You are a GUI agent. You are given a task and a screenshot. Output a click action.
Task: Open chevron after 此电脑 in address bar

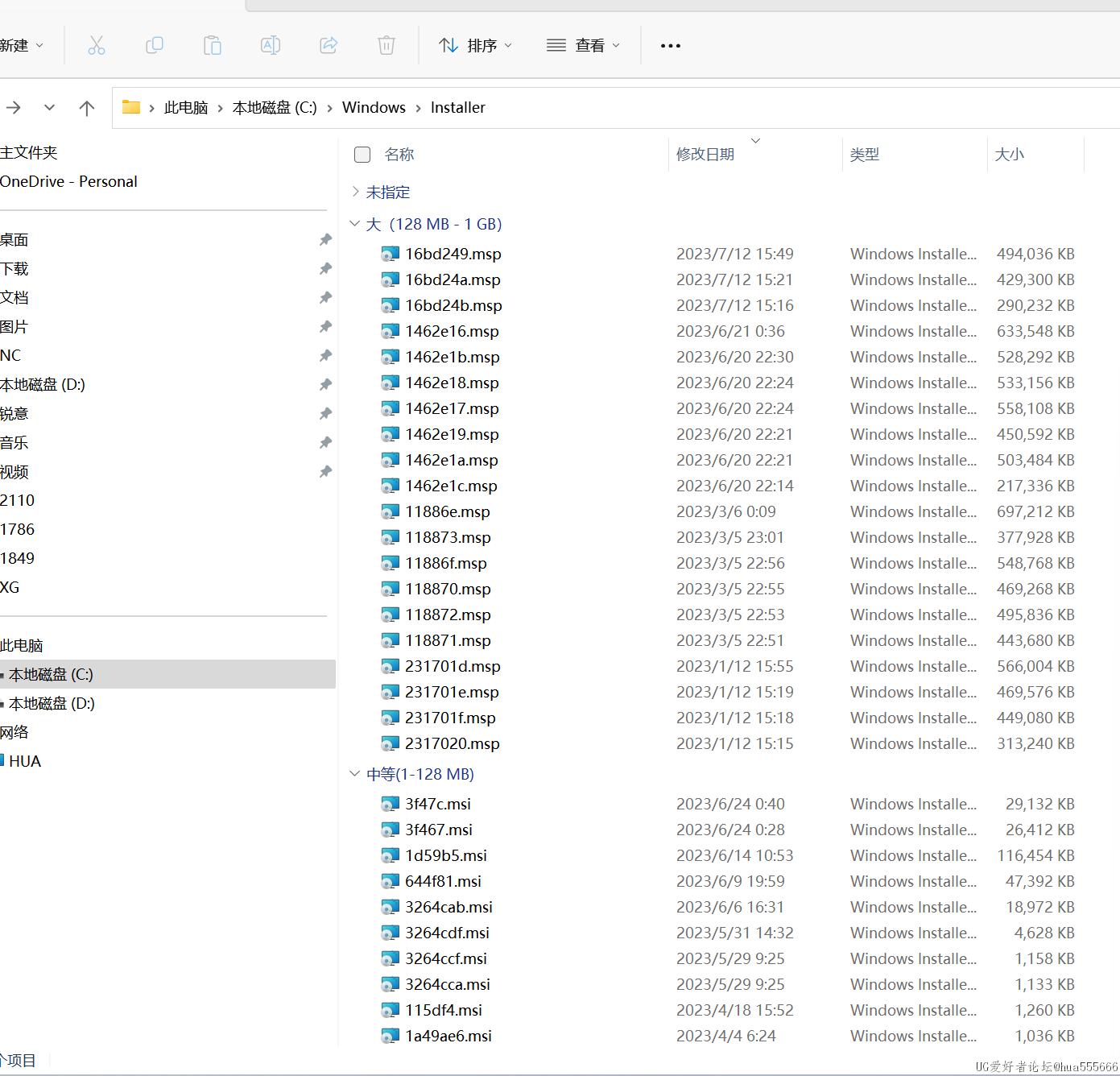(220, 108)
